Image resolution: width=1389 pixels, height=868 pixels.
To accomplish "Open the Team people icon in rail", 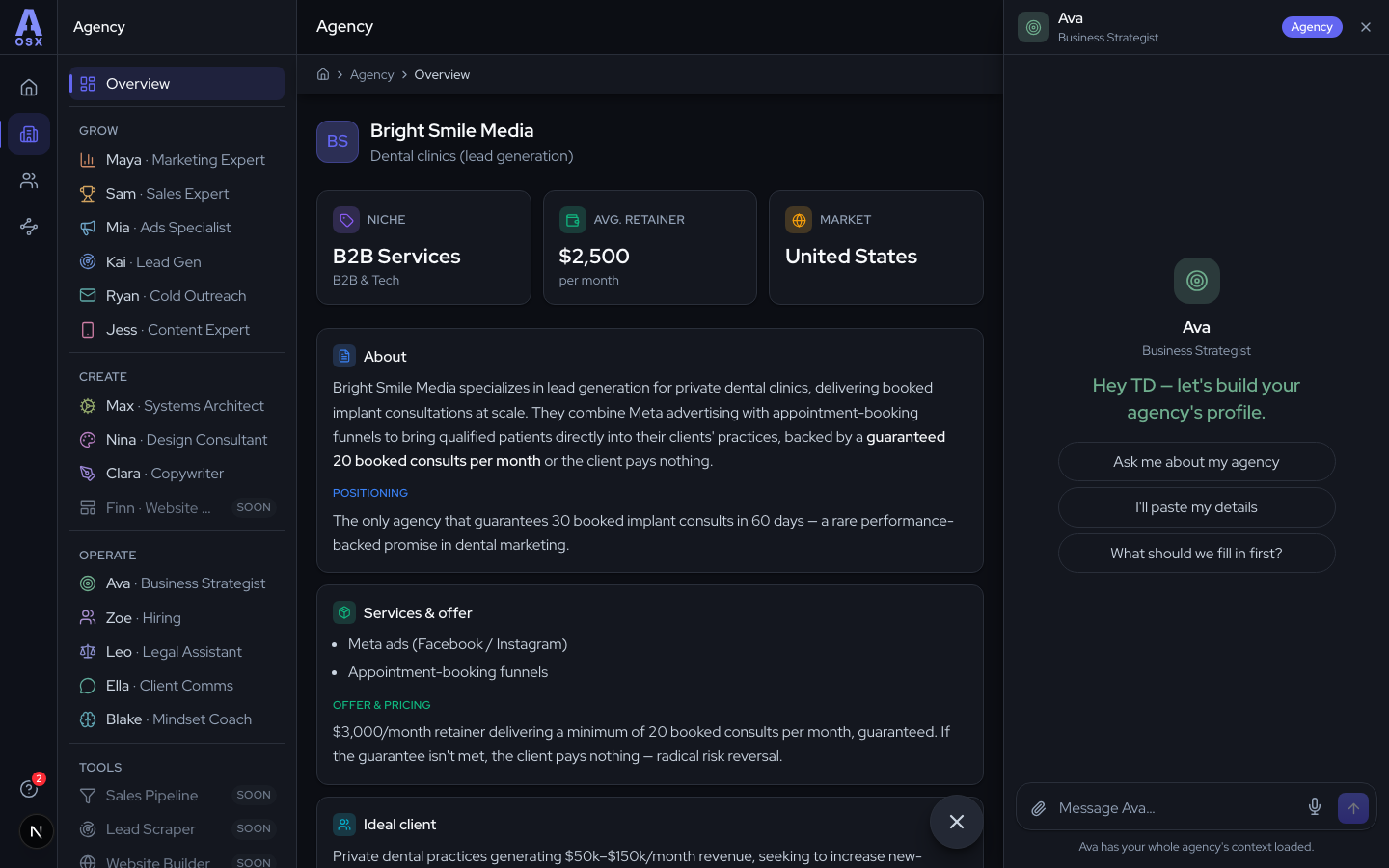I will click(29, 180).
